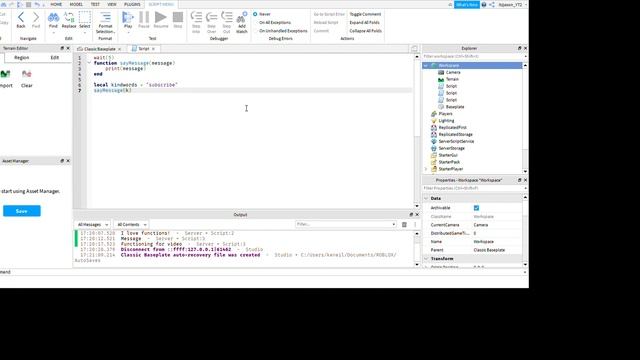Select the Never debug errors option
The width and height of the screenshot is (640, 360).
point(255,14)
